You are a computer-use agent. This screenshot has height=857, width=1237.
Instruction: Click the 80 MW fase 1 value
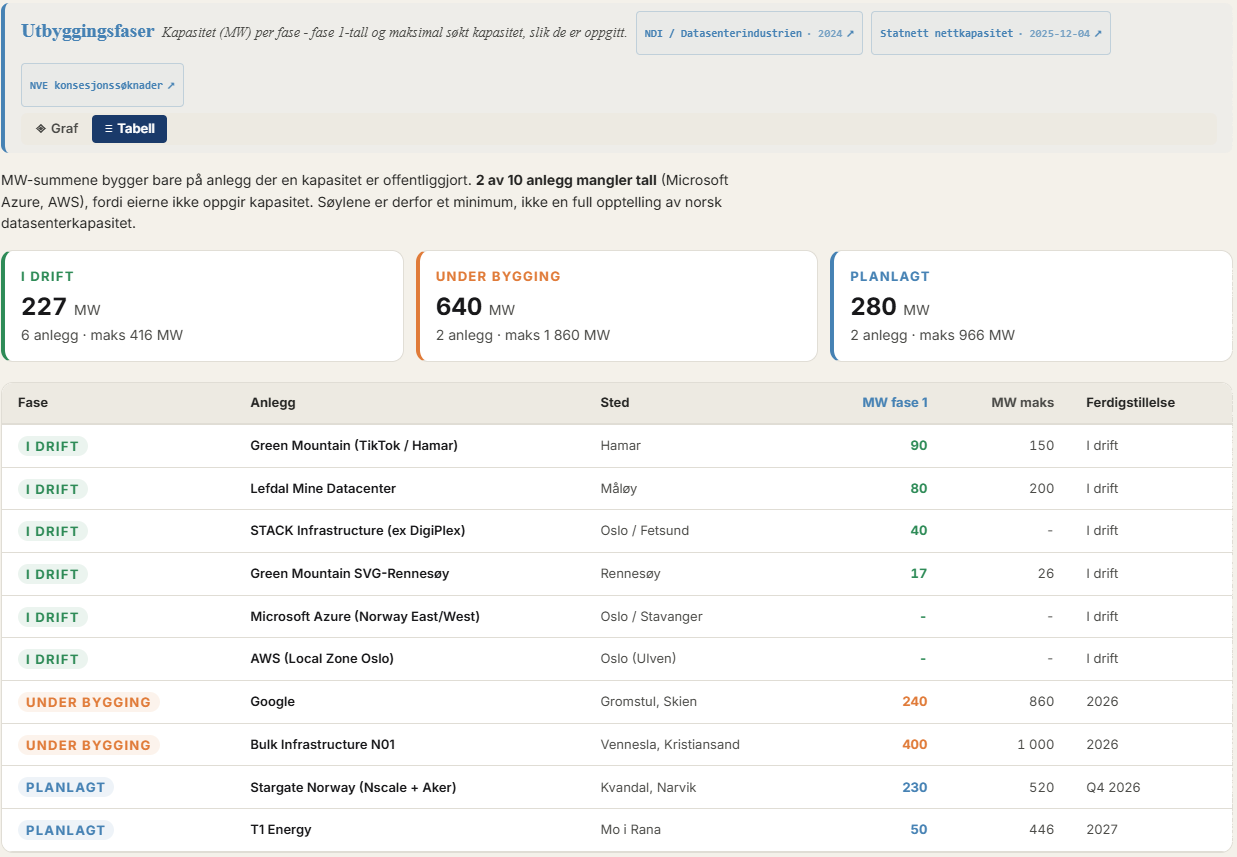point(918,488)
